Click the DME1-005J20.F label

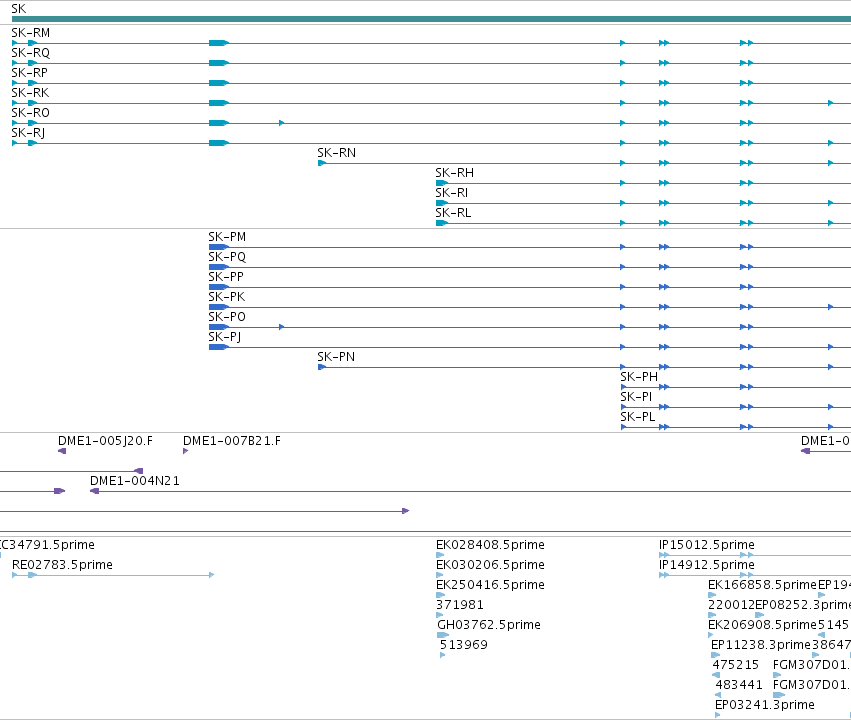[x=105, y=441]
